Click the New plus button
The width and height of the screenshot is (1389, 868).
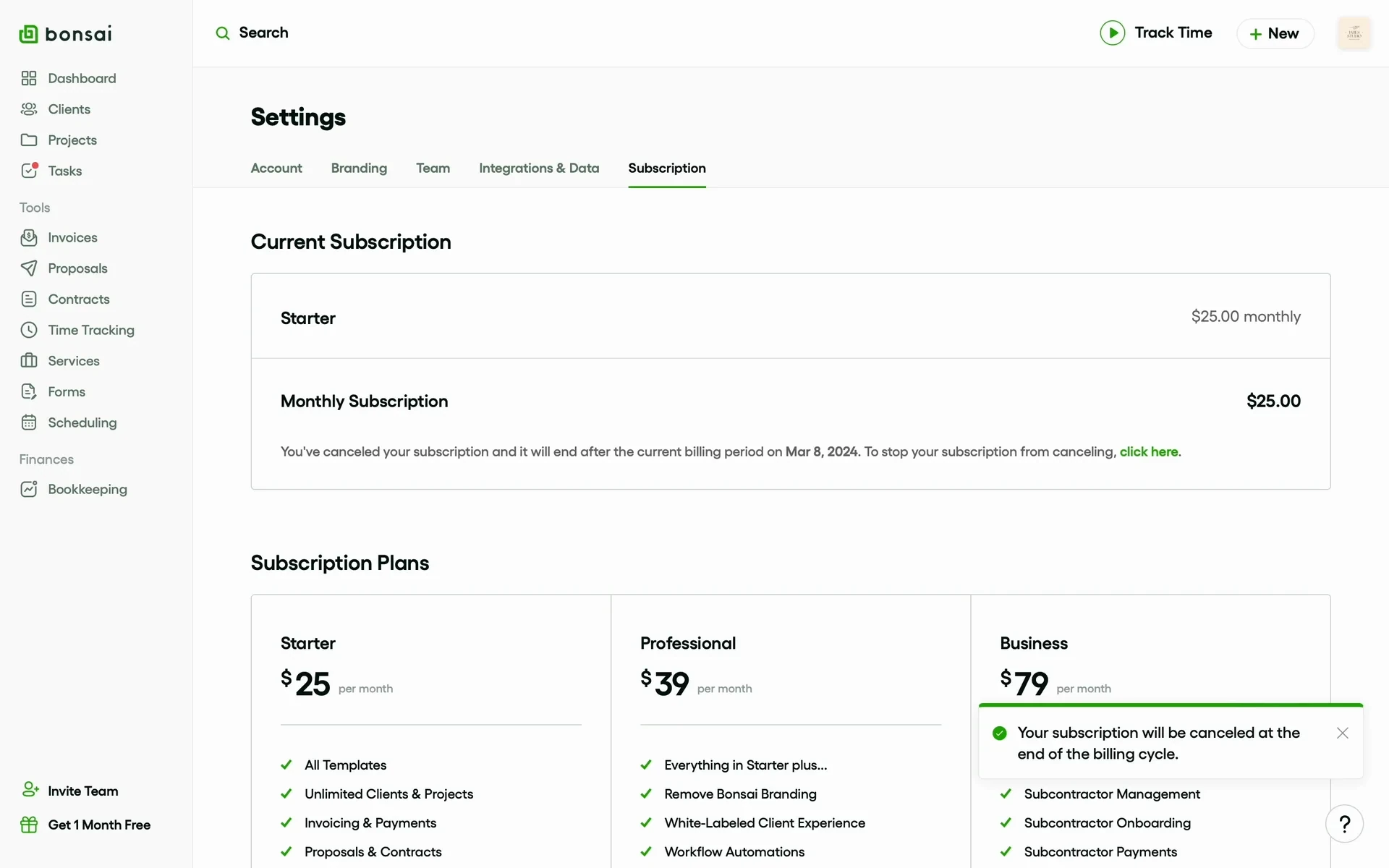click(x=1275, y=33)
